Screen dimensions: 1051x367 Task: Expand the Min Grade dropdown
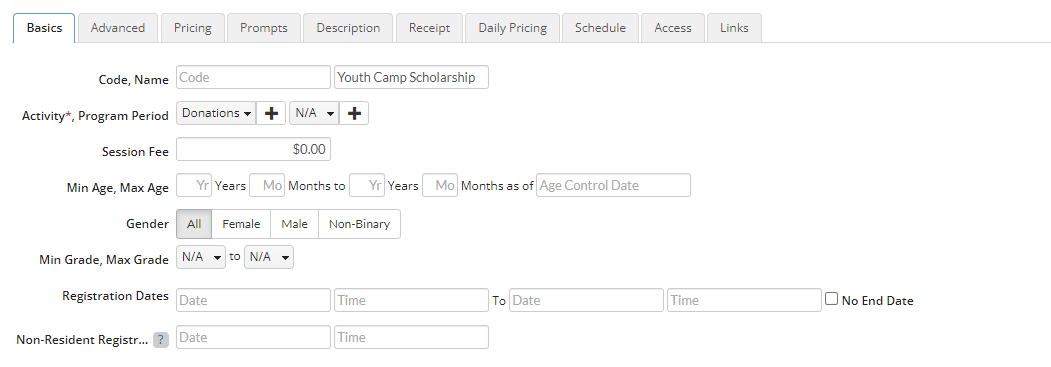[201, 257]
